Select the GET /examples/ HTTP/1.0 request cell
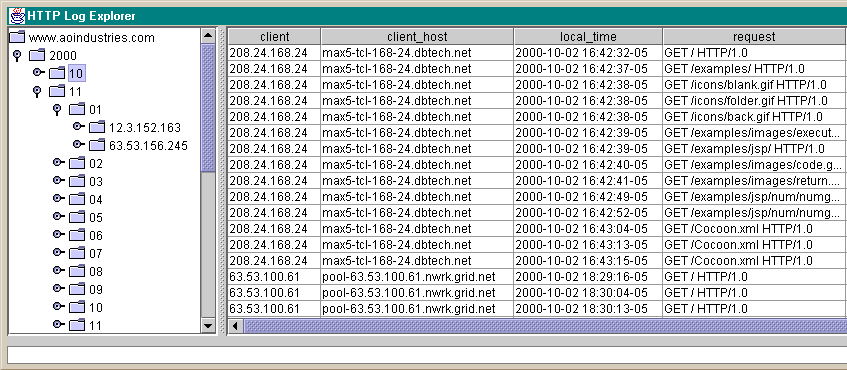This screenshot has height=370, width=847. pyautogui.click(x=755, y=69)
